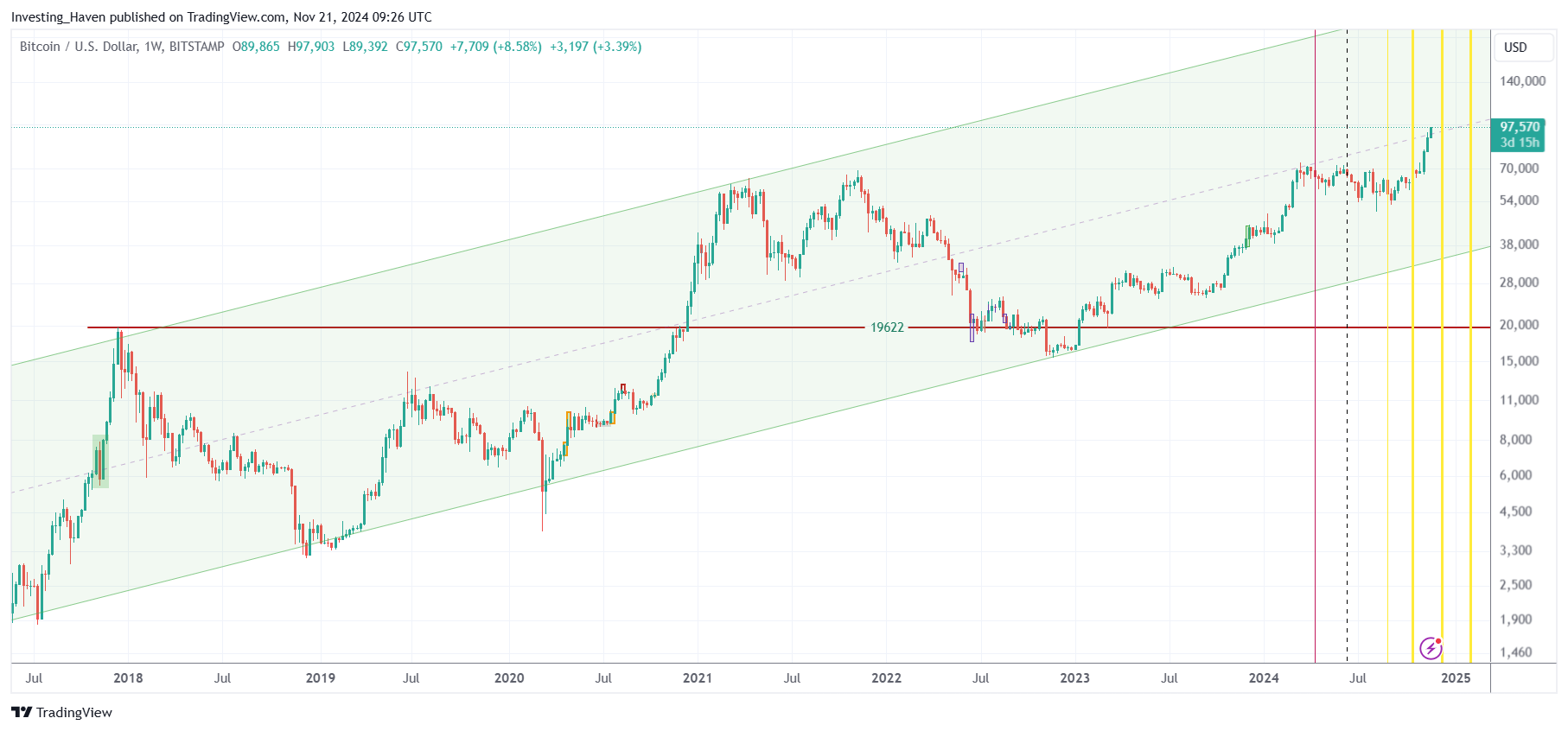Click the dashed black vertical line

pyautogui.click(x=1347, y=346)
